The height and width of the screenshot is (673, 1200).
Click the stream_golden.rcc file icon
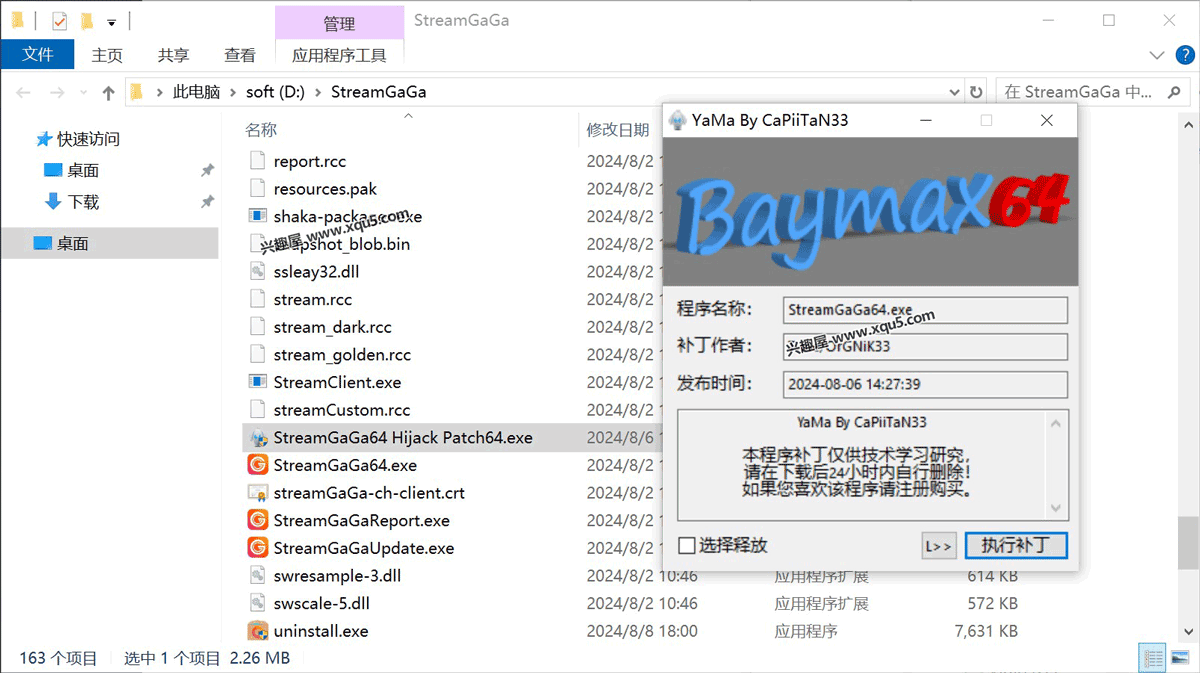point(258,355)
